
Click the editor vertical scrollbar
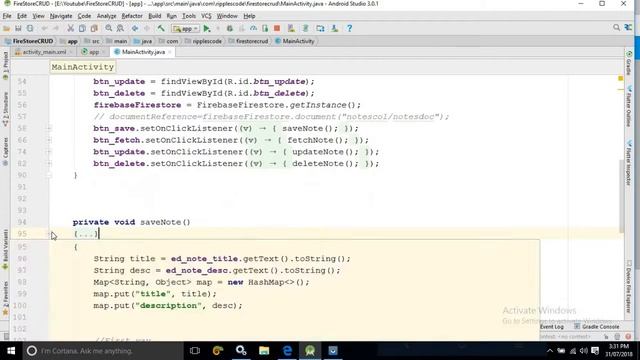(x=621, y=196)
